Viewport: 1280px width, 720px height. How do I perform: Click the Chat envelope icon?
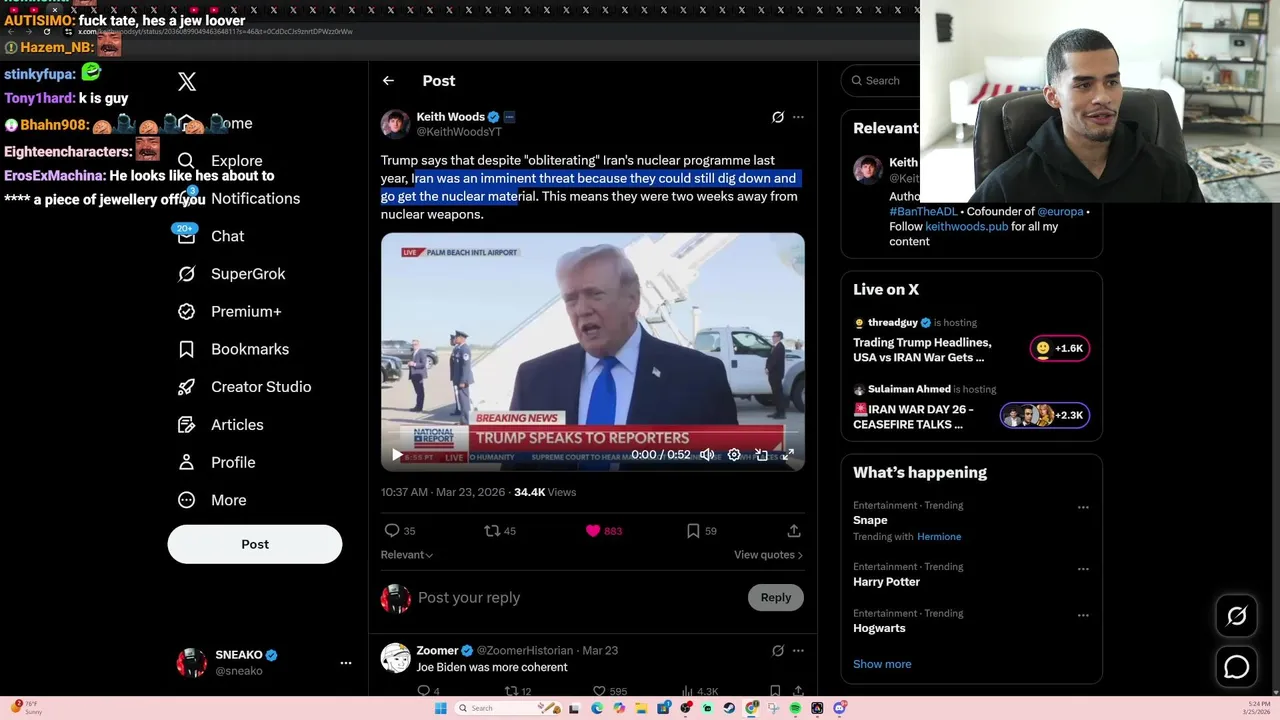[186, 236]
